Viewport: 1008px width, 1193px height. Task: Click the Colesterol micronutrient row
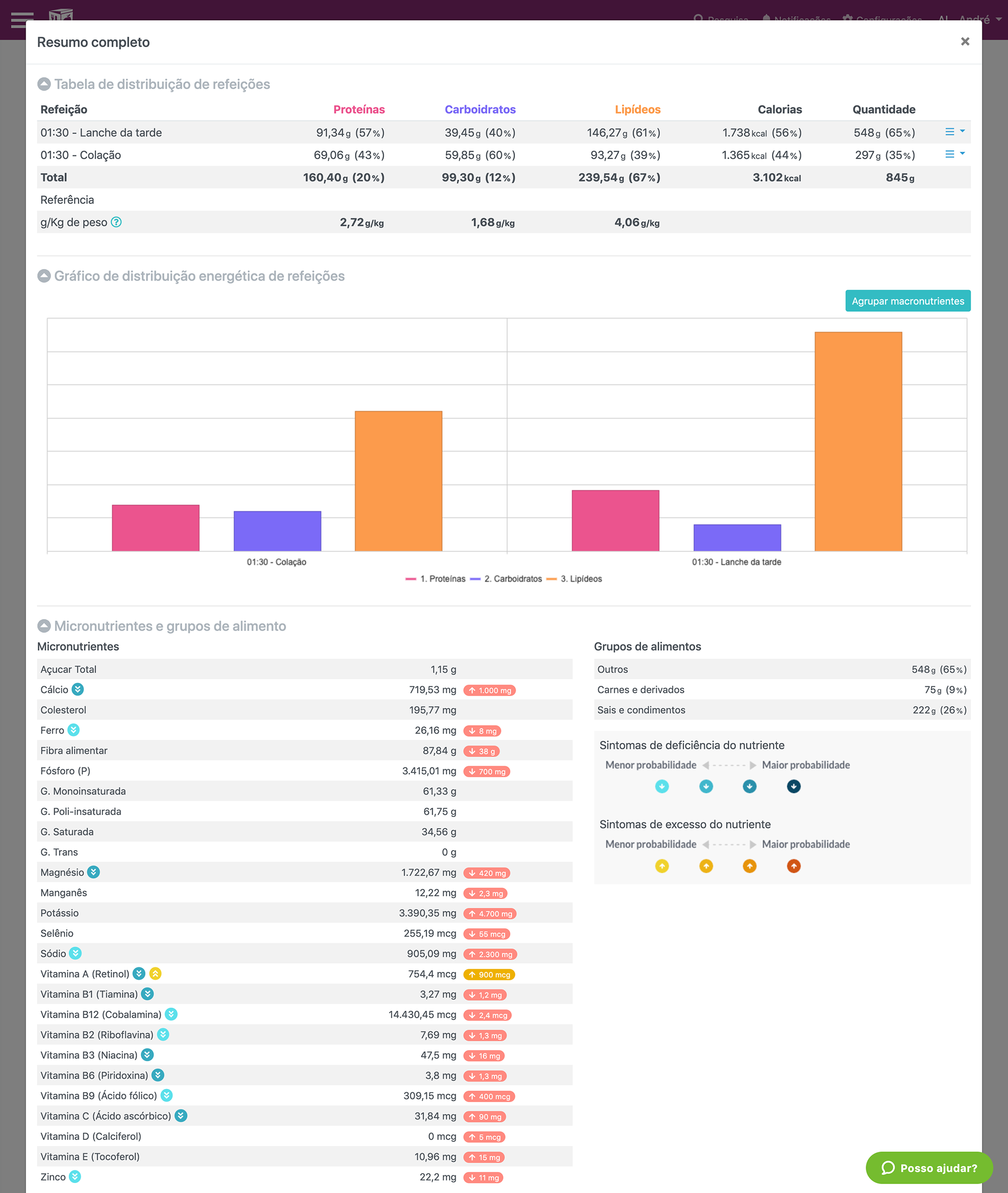(304, 709)
